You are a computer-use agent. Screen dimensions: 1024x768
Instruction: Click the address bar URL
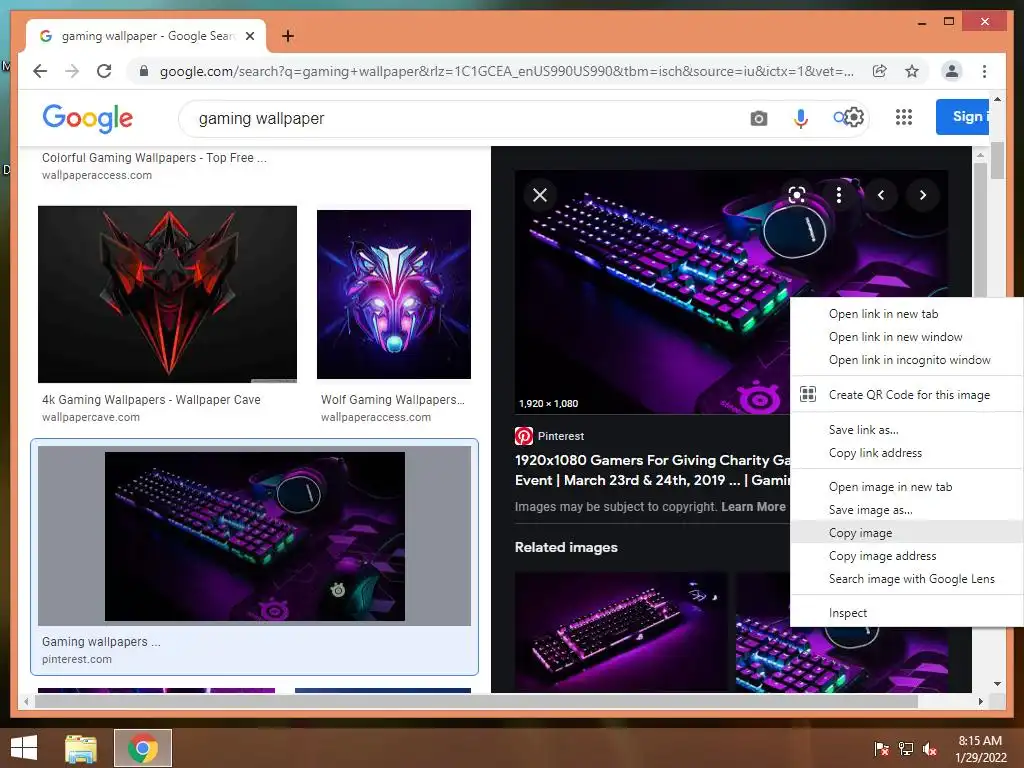click(506, 71)
